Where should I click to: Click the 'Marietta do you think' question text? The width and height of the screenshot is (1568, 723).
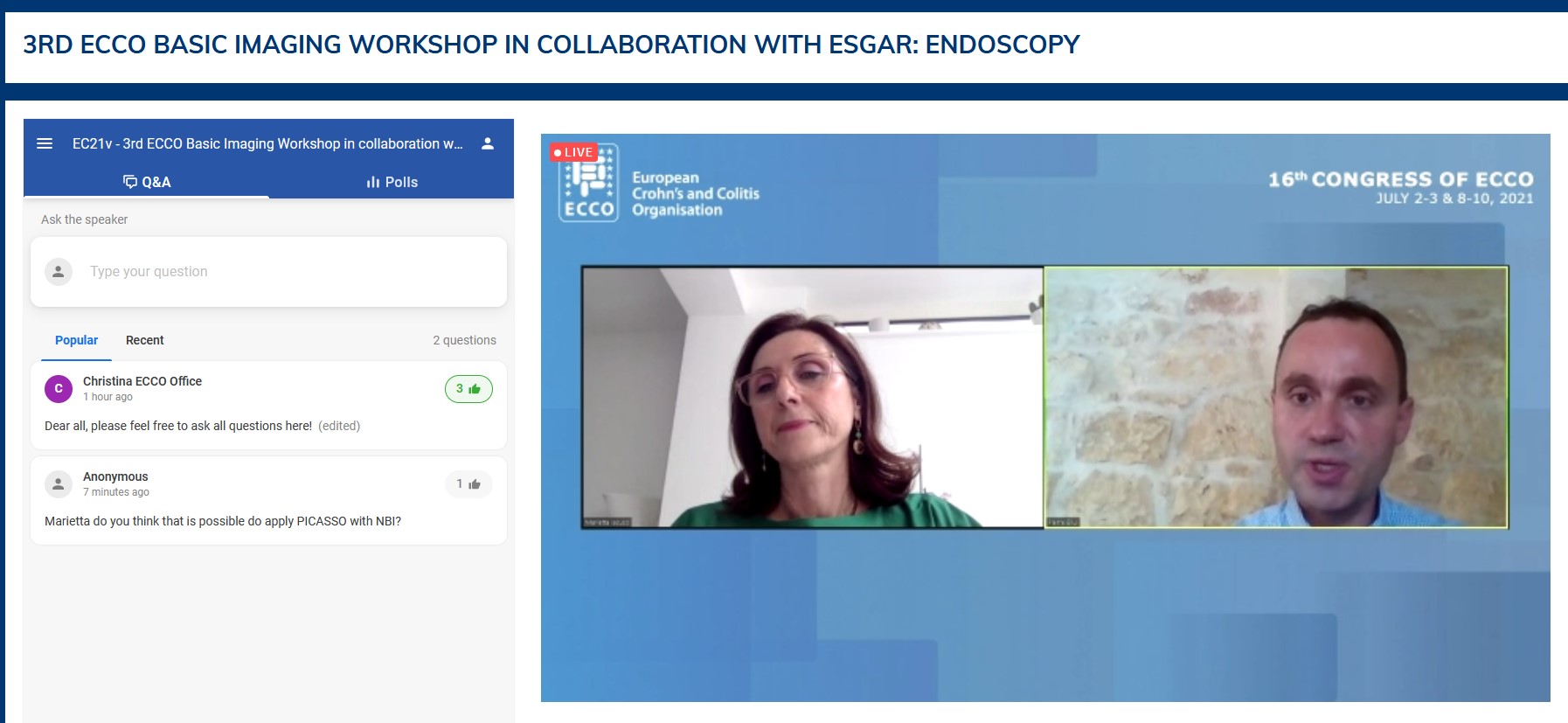pyautogui.click(x=223, y=521)
